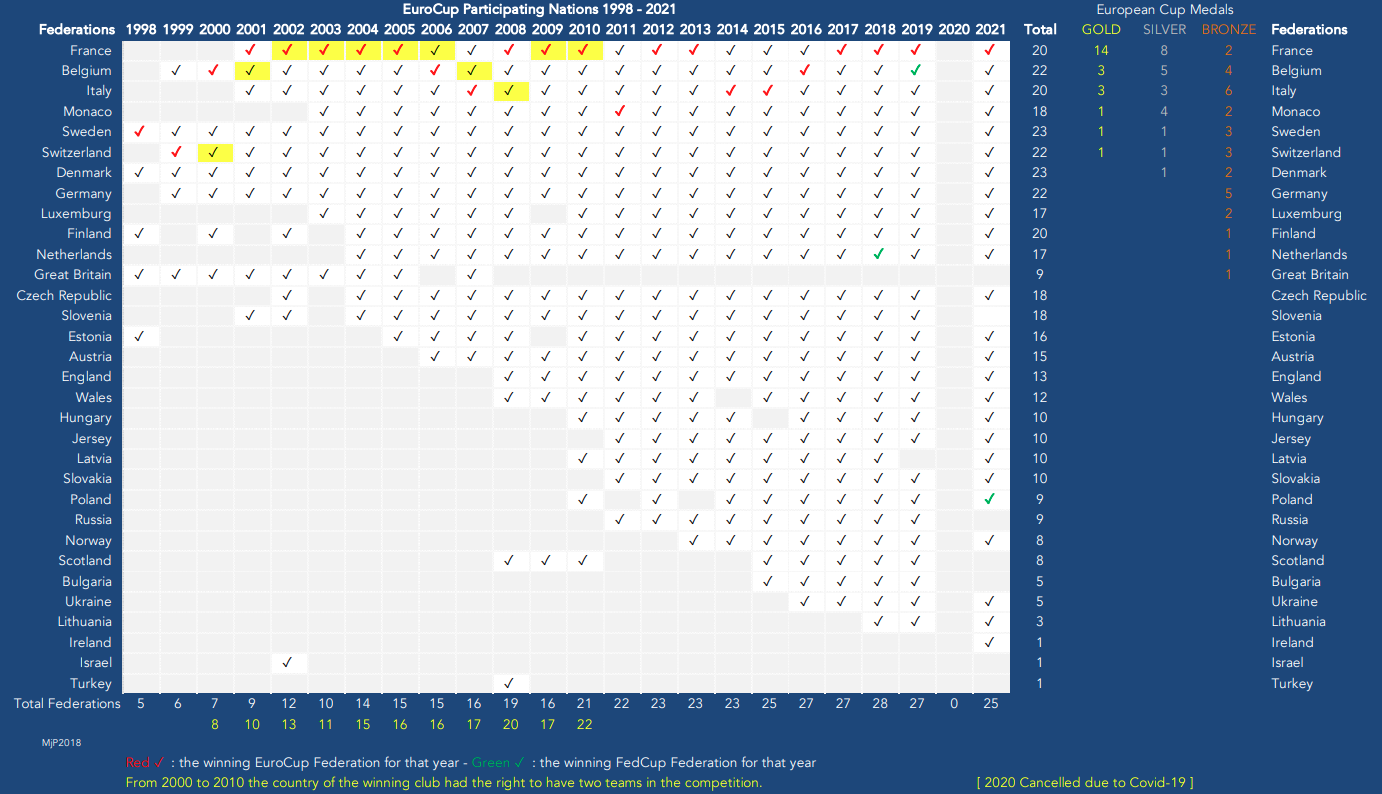Click the Great Britain label on the right side
The width and height of the screenshot is (1382, 794).
1309,274
